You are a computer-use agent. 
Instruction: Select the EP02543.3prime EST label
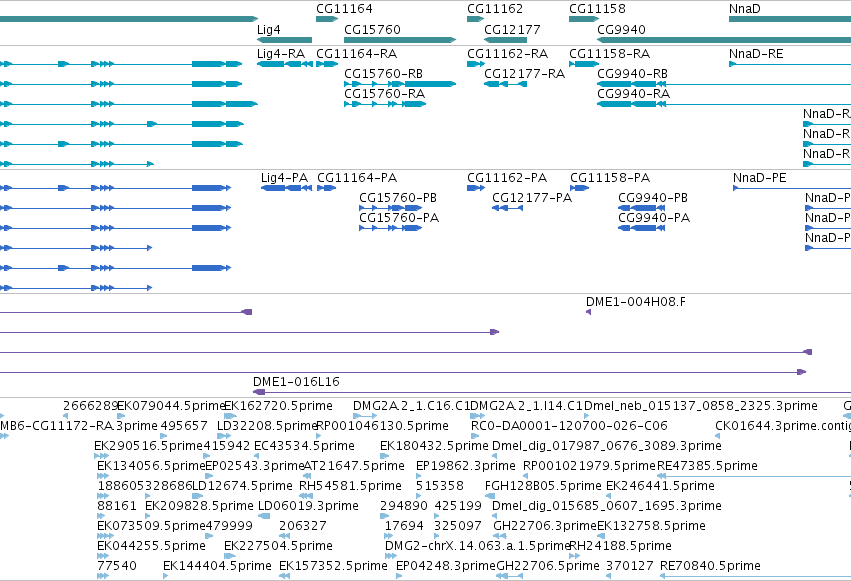(x=255, y=466)
